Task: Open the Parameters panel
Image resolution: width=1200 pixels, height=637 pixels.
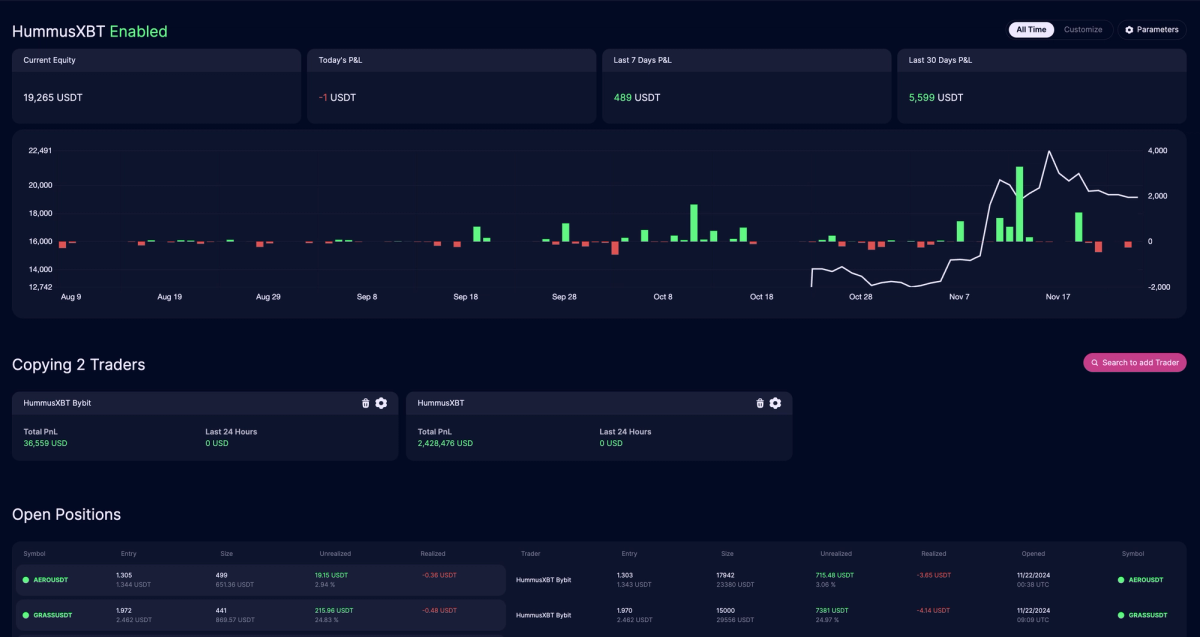Action: click(x=1151, y=29)
